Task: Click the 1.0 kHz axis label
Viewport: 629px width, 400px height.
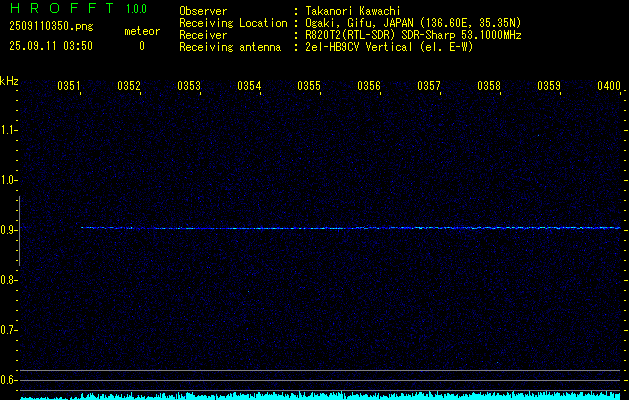Action: (8, 180)
